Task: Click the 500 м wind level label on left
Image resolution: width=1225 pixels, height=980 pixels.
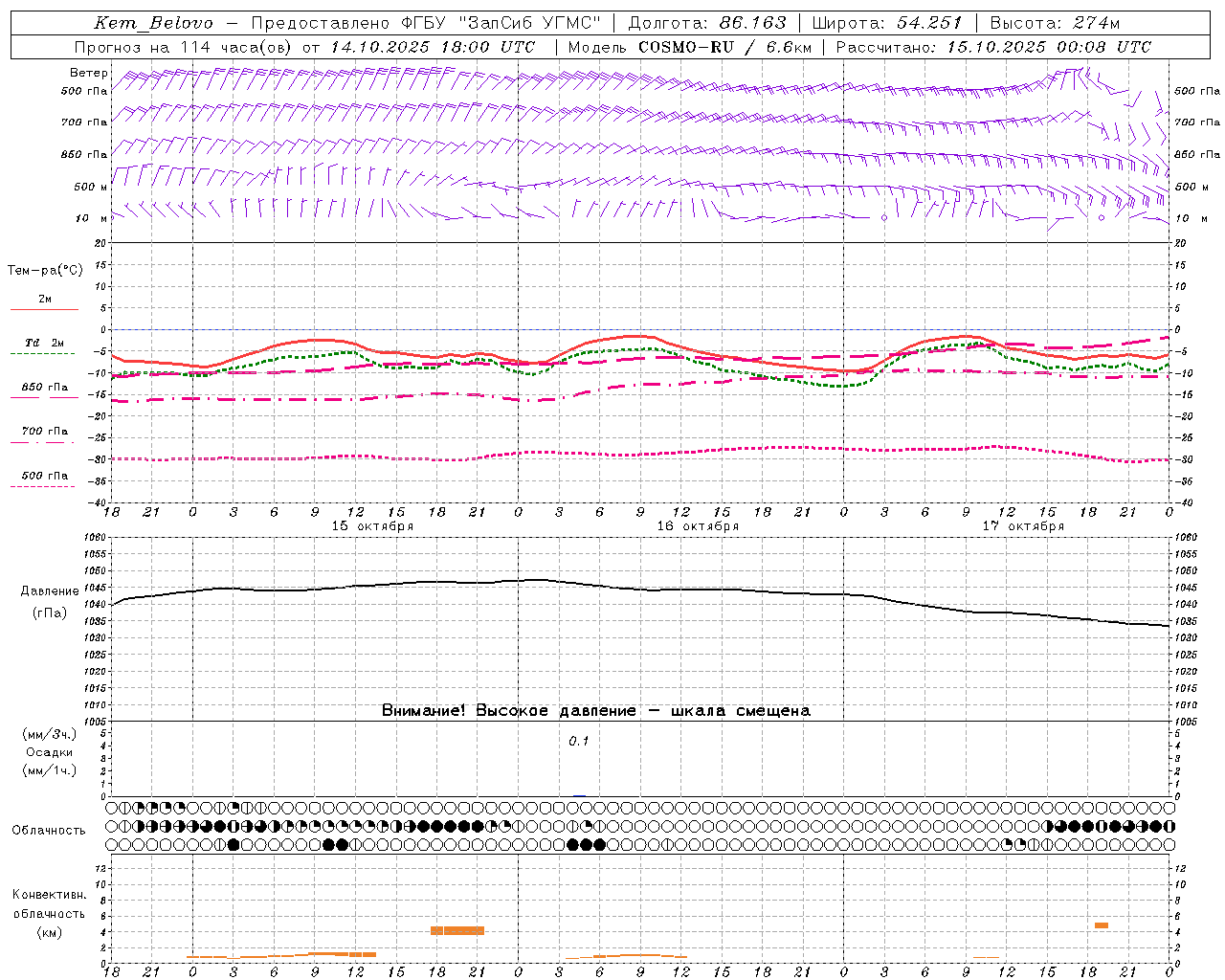Action: tap(90, 187)
